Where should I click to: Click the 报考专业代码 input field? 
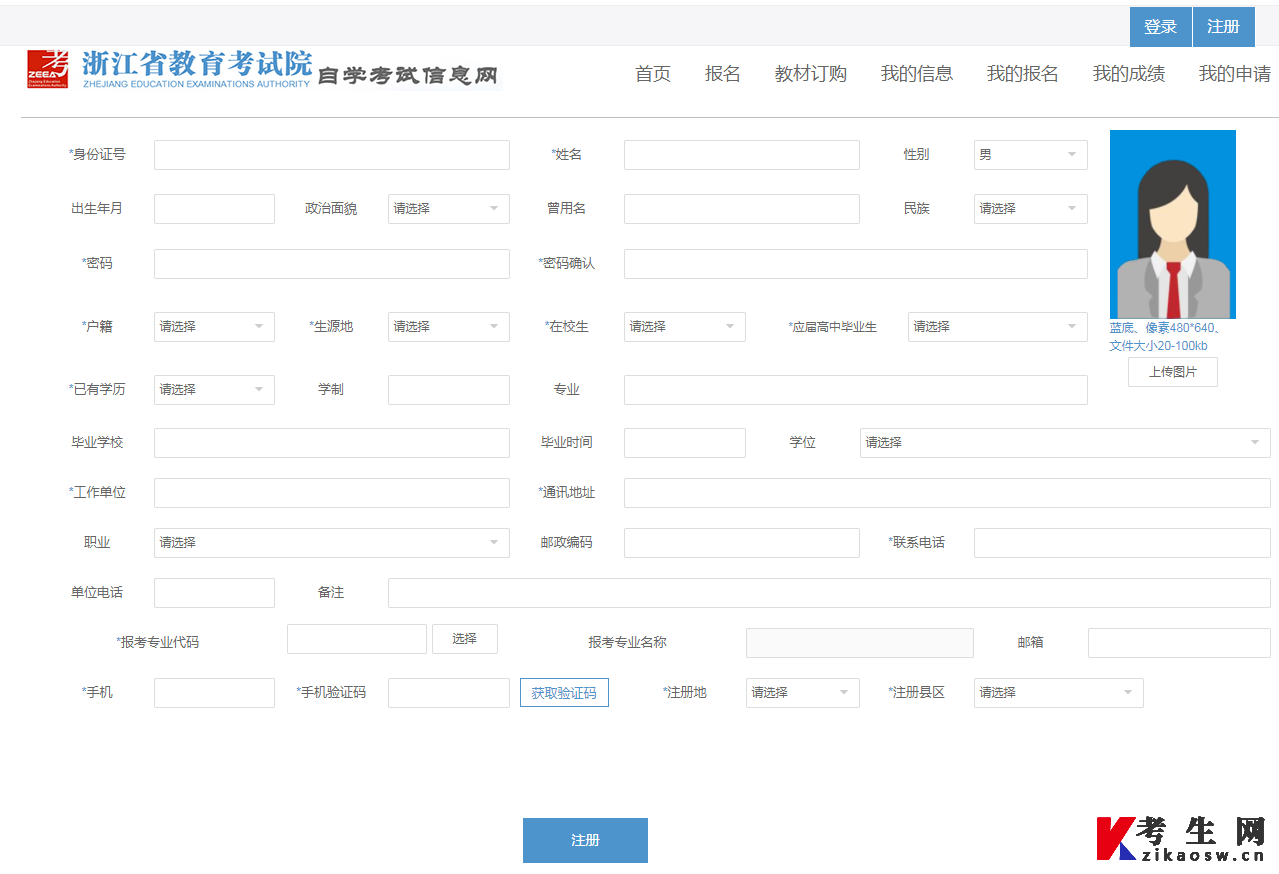coord(357,639)
